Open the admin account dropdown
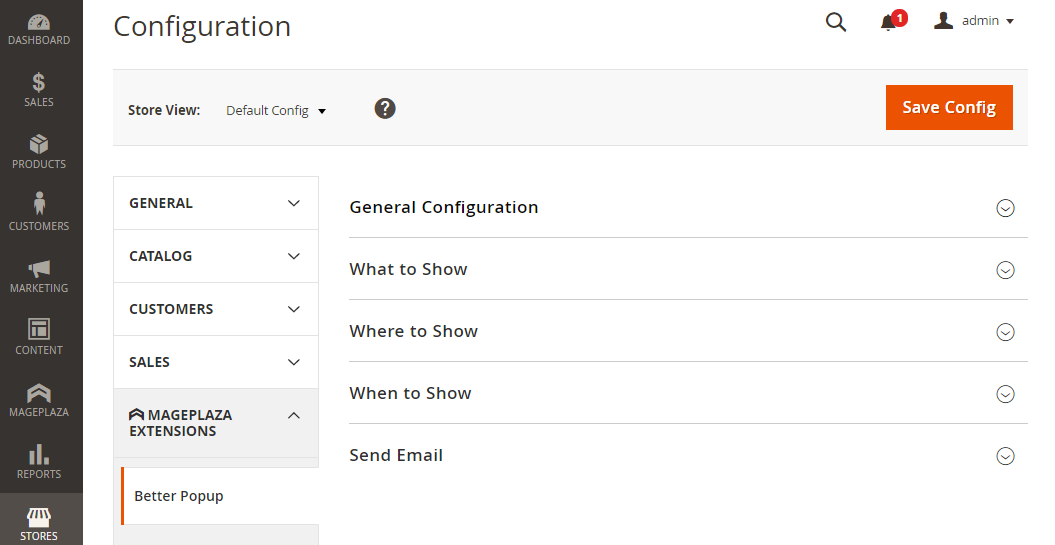1055x545 pixels. (x=974, y=21)
